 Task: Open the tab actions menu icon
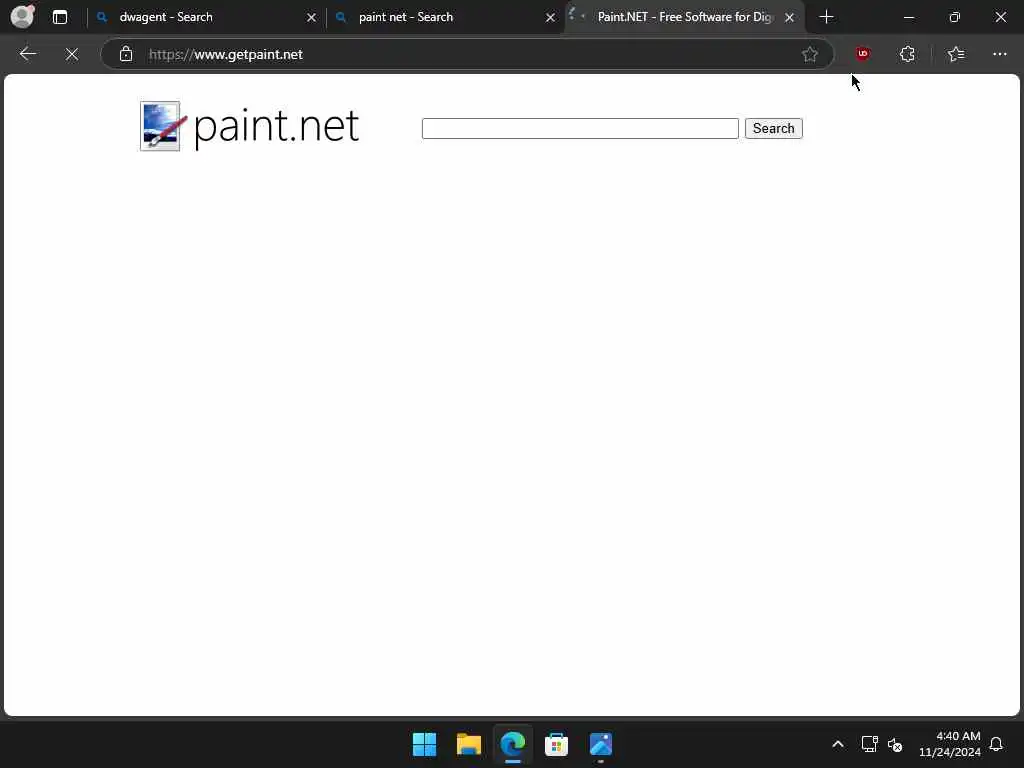pos(59,17)
